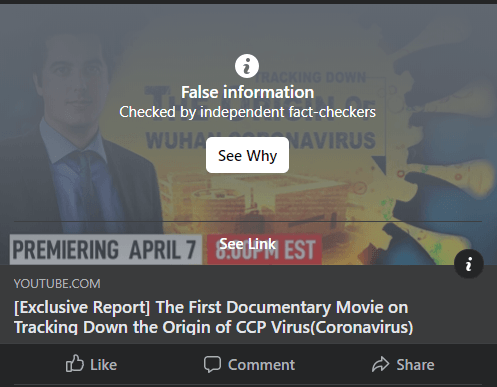The height and width of the screenshot is (387, 497).
Task: Open the See Link option
Action: [x=247, y=244]
